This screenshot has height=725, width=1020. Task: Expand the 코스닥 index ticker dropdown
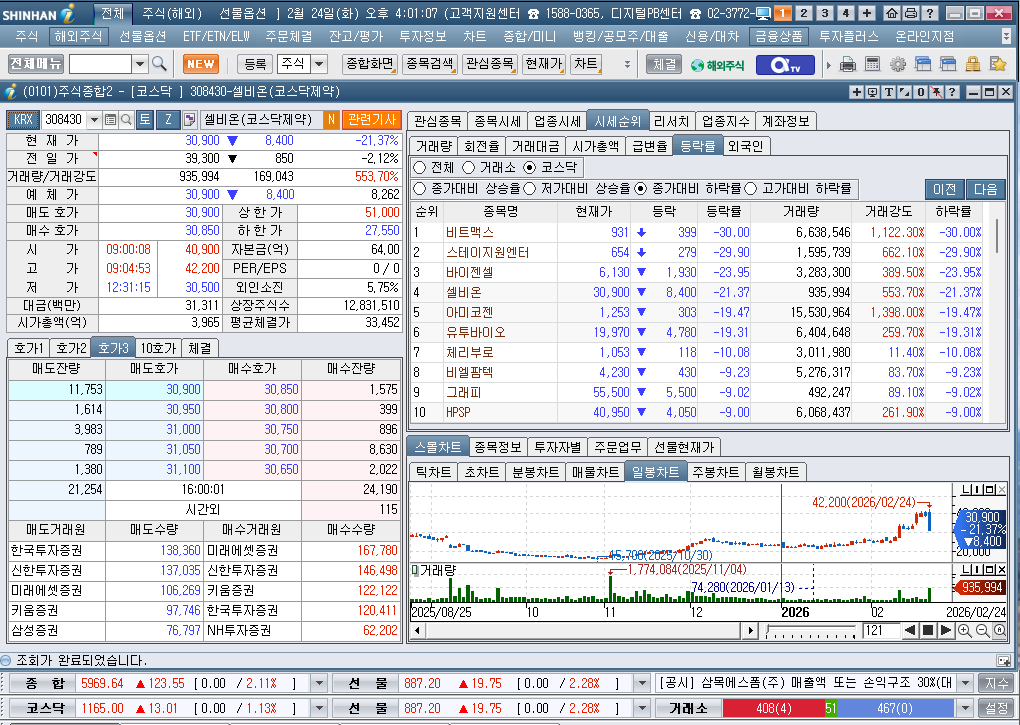click(x=319, y=708)
